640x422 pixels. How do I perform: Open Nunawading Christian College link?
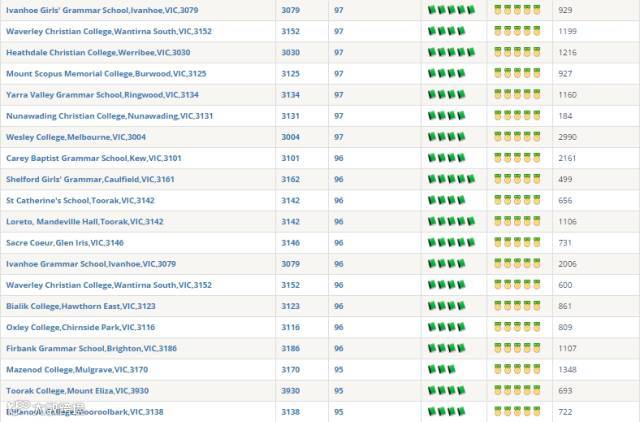(109, 116)
